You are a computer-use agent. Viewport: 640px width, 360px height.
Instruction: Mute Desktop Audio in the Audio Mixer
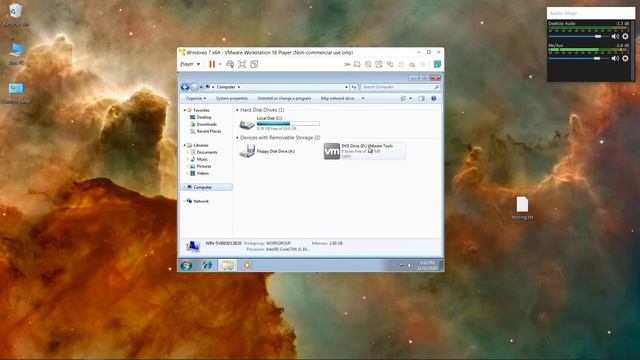tap(615, 36)
